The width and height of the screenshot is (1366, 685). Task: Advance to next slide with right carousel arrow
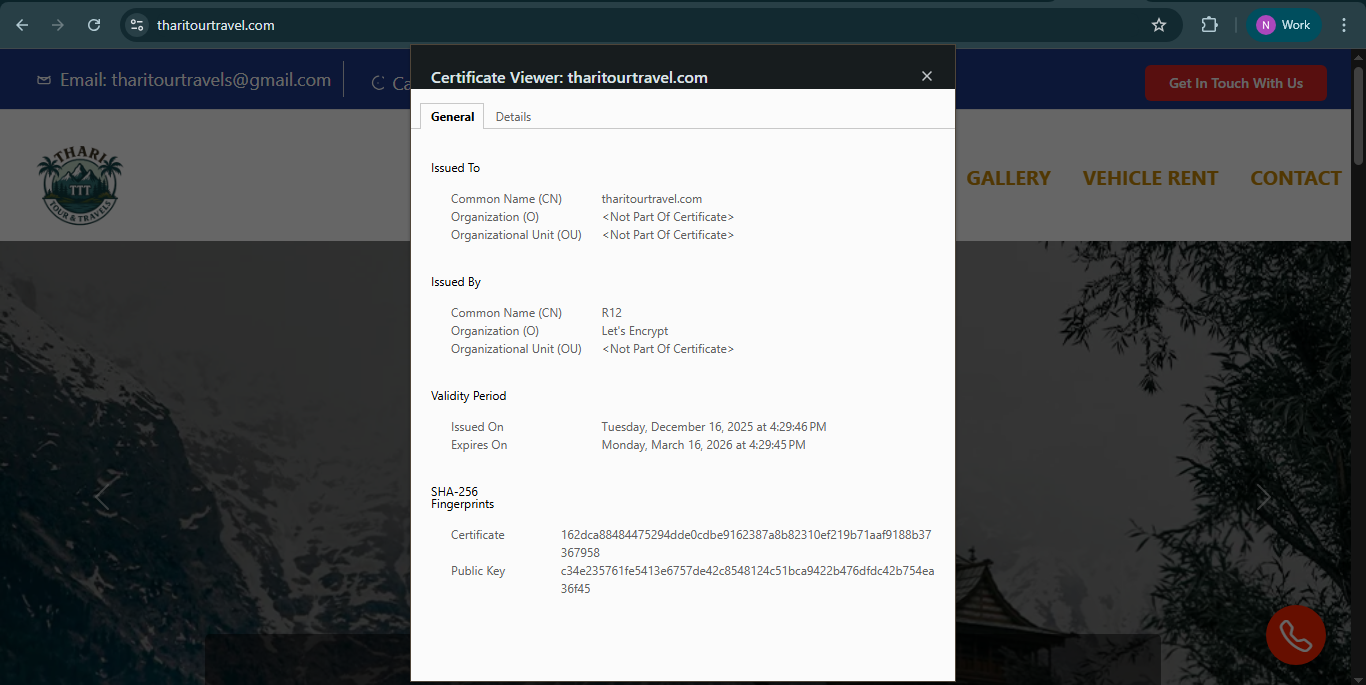(1264, 497)
